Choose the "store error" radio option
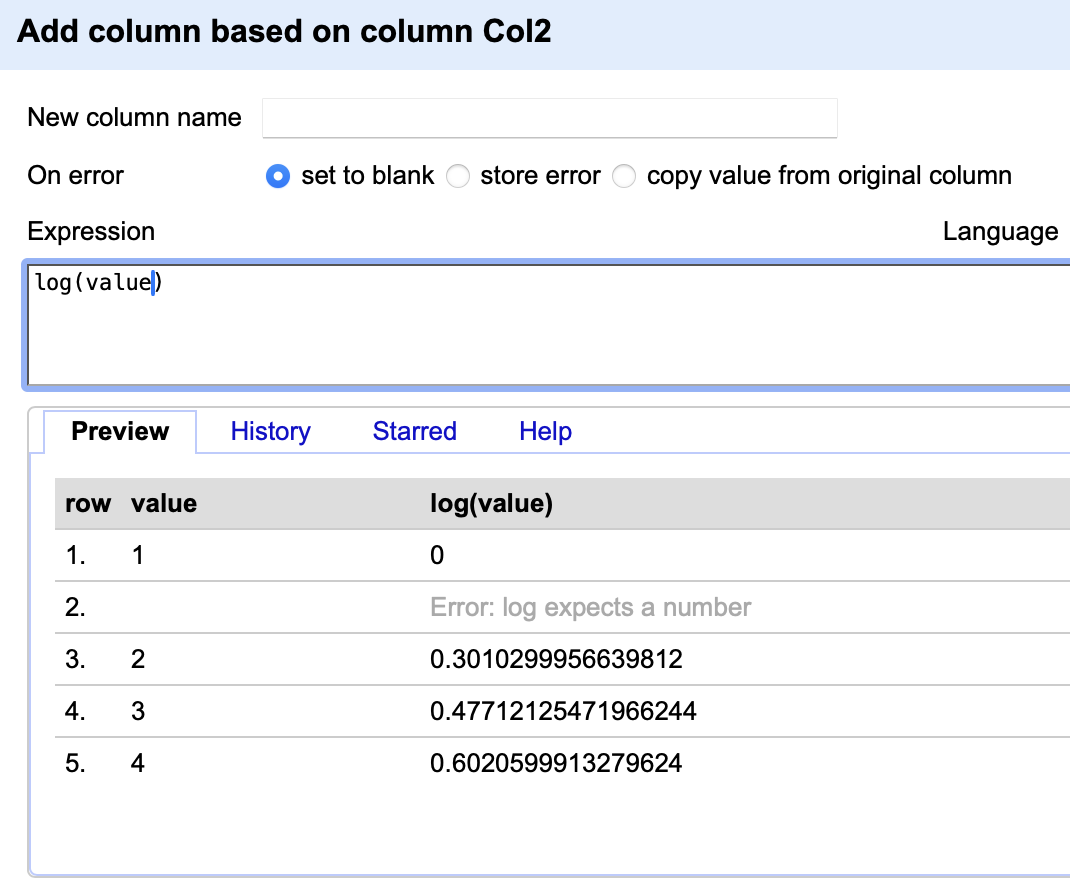Image resolution: width=1070 pixels, height=896 pixels. (x=458, y=177)
